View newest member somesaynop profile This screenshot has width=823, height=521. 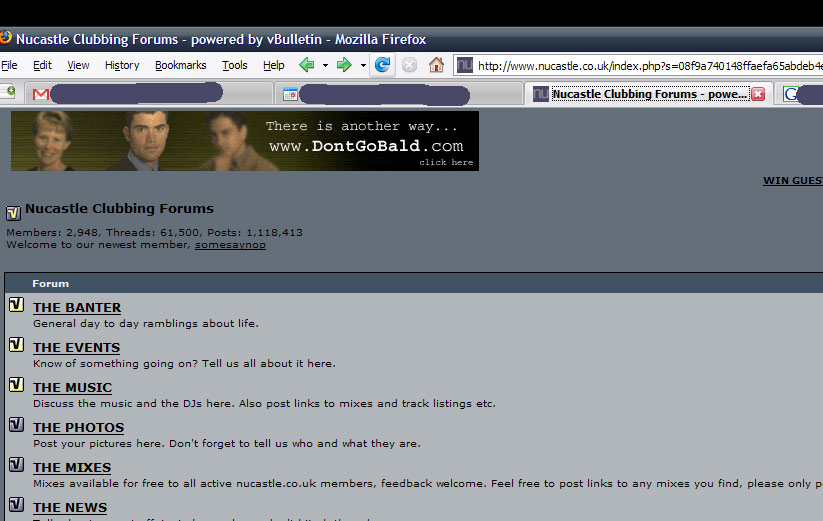pyautogui.click(x=230, y=244)
